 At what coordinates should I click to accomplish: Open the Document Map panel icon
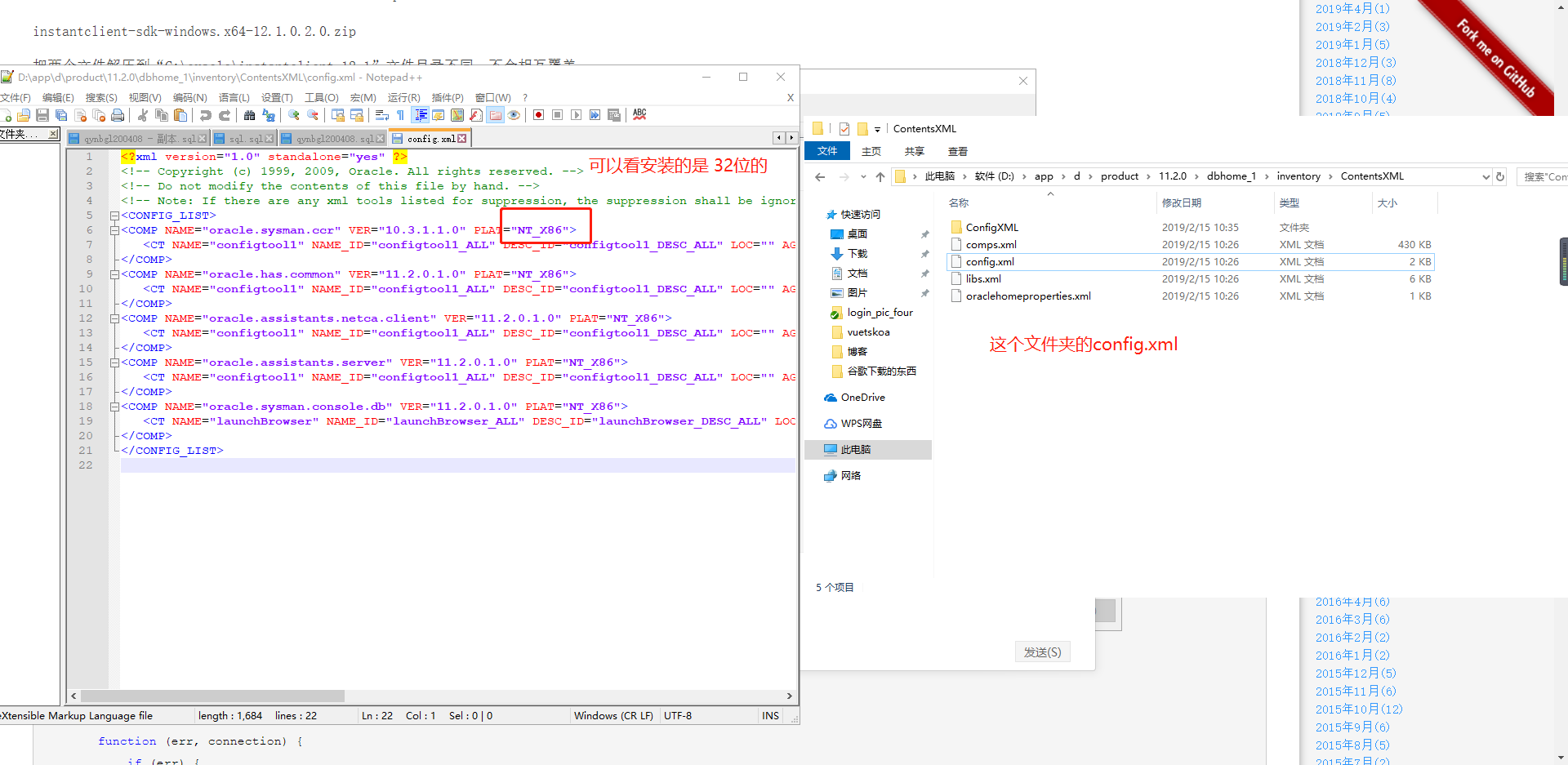click(x=457, y=115)
